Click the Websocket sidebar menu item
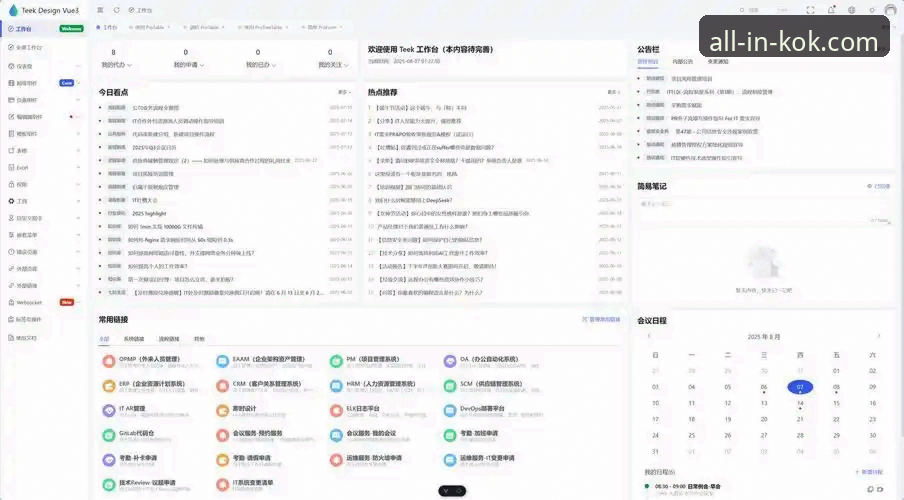The width and height of the screenshot is (904, 500). click(44, 302)
